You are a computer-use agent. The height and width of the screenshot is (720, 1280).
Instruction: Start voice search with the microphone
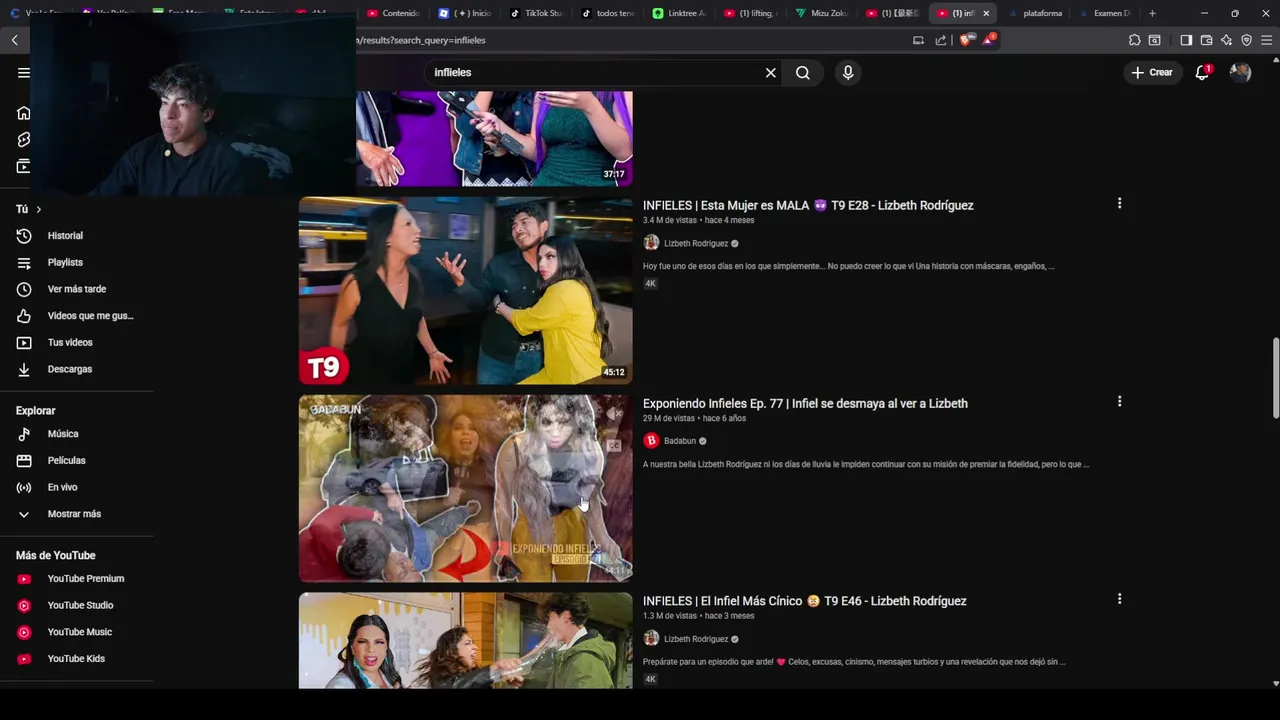click(x=848, y=72)
